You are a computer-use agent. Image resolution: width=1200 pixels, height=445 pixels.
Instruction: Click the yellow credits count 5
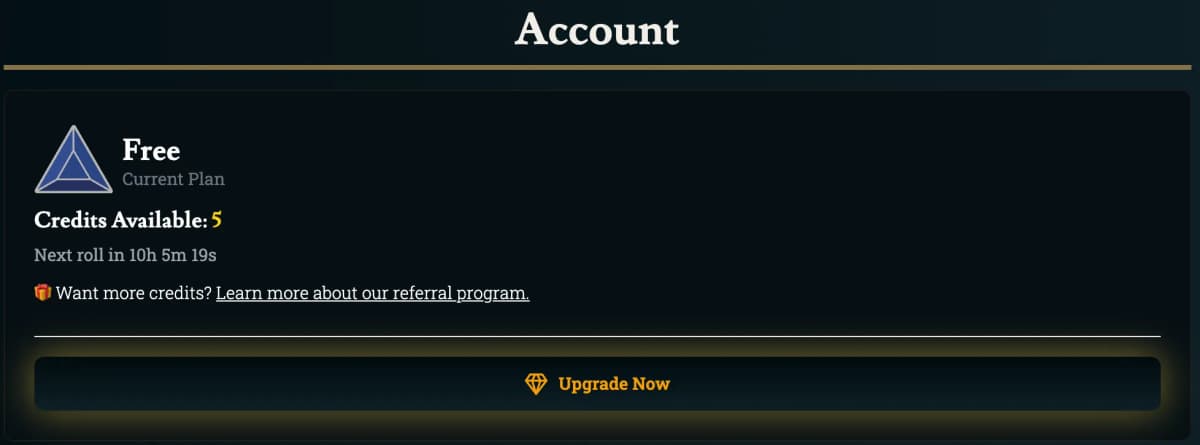216,220
